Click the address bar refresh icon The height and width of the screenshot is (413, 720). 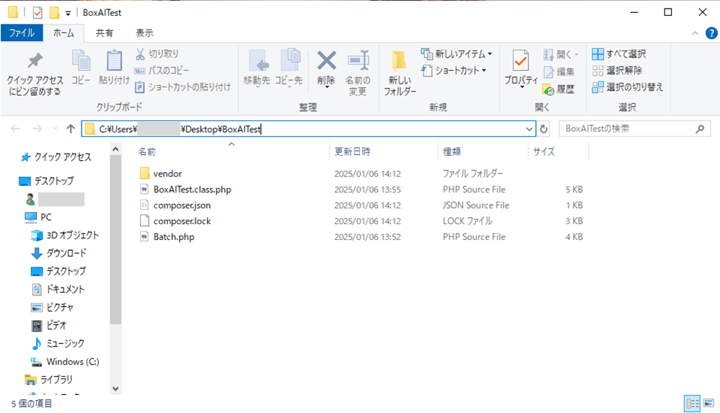(544, 129)
